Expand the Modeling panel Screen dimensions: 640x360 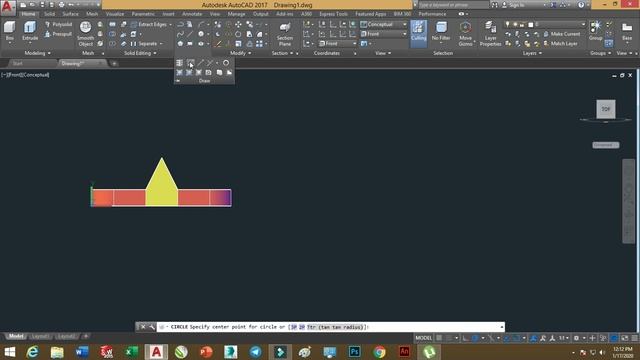(37, 53)
